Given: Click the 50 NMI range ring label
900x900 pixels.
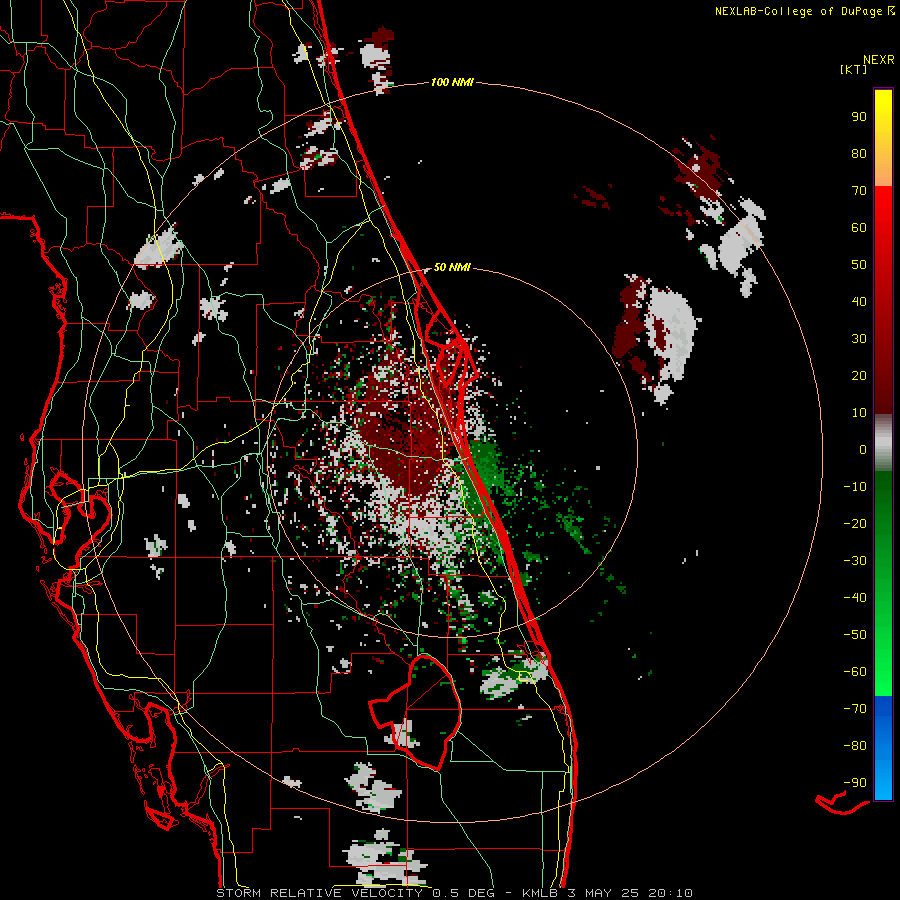Looking at the screenshot, I should click(452, 267).
